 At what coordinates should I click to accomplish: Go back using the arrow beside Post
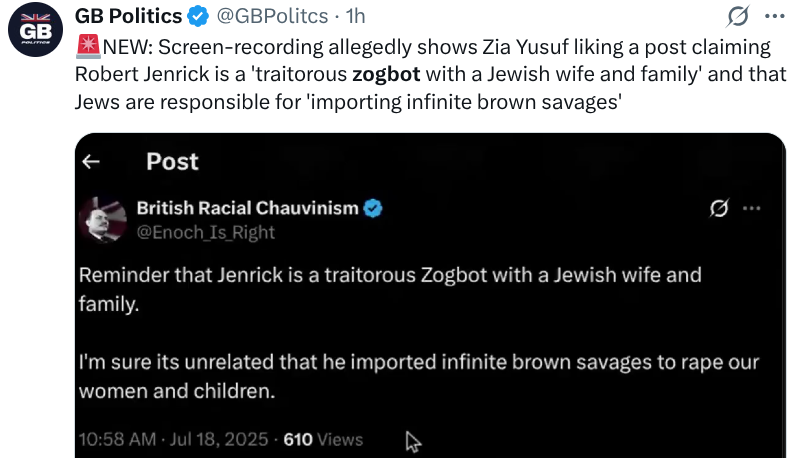coord(91,162)
